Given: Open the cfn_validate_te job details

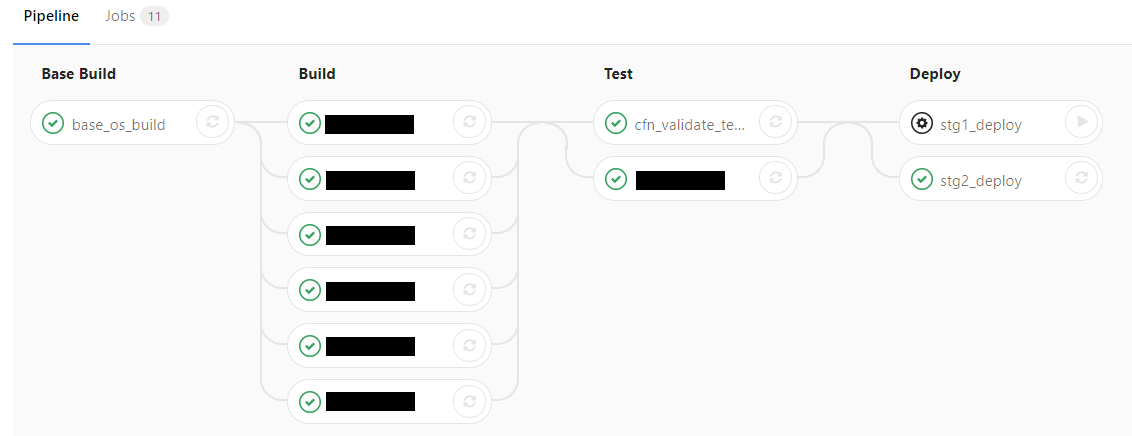Looking at the screenshot, I should 690,125.
